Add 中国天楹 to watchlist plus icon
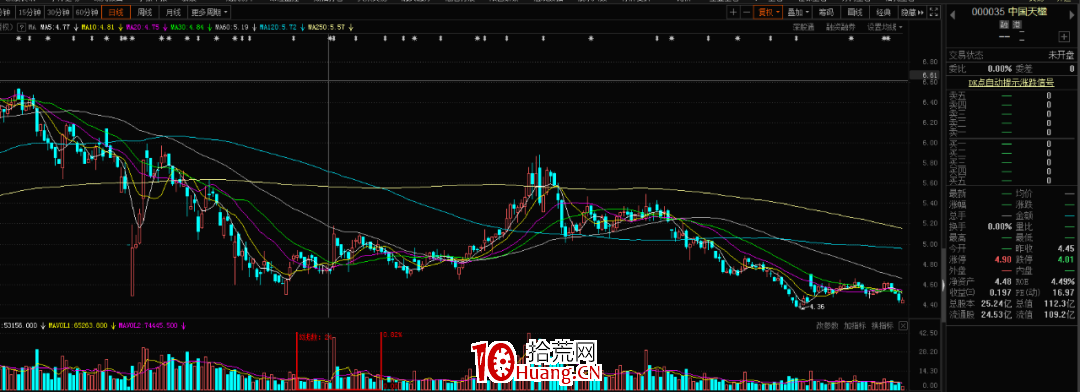The height and width of the screenshot is (392, 1080). (x=1064, y=37)
